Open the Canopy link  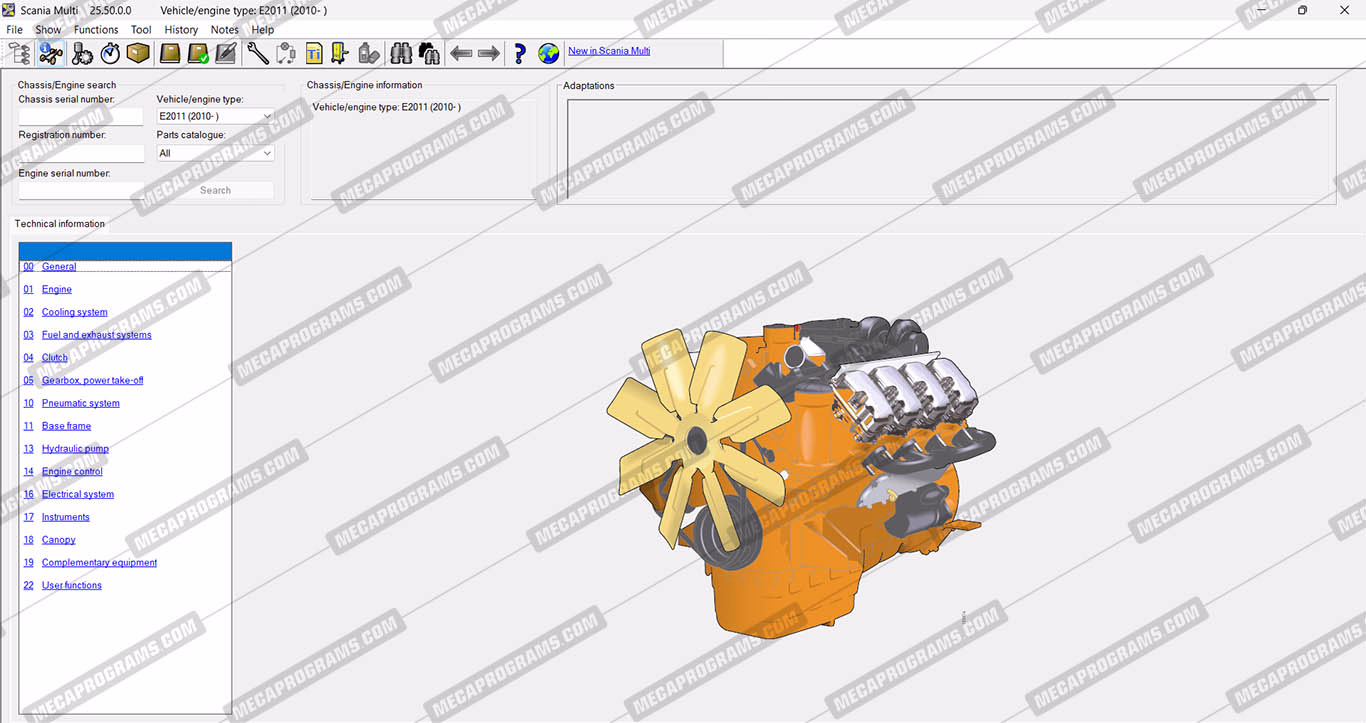59,540
